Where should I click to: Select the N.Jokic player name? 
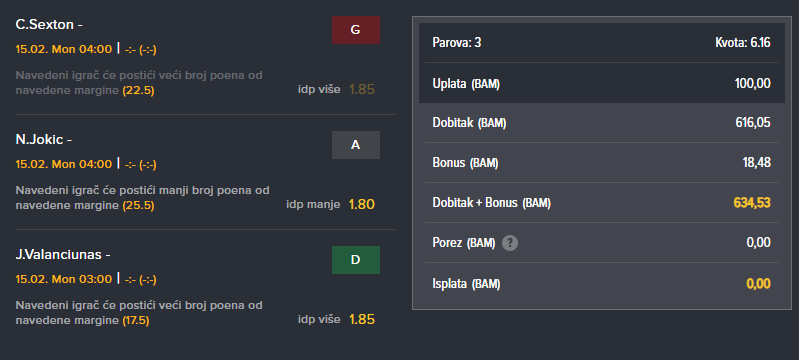(40, 139)
